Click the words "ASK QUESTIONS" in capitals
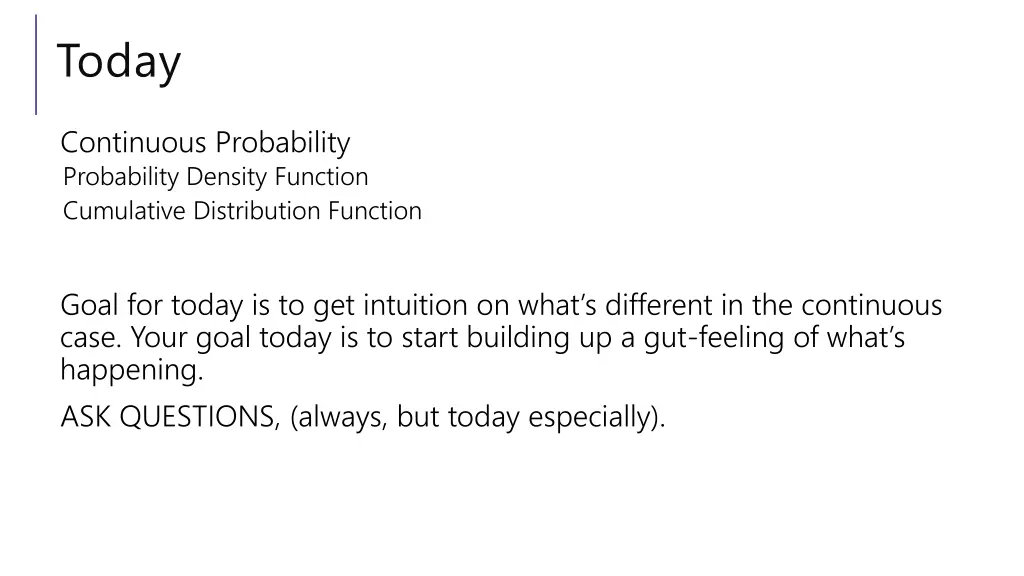 (169, 417)
